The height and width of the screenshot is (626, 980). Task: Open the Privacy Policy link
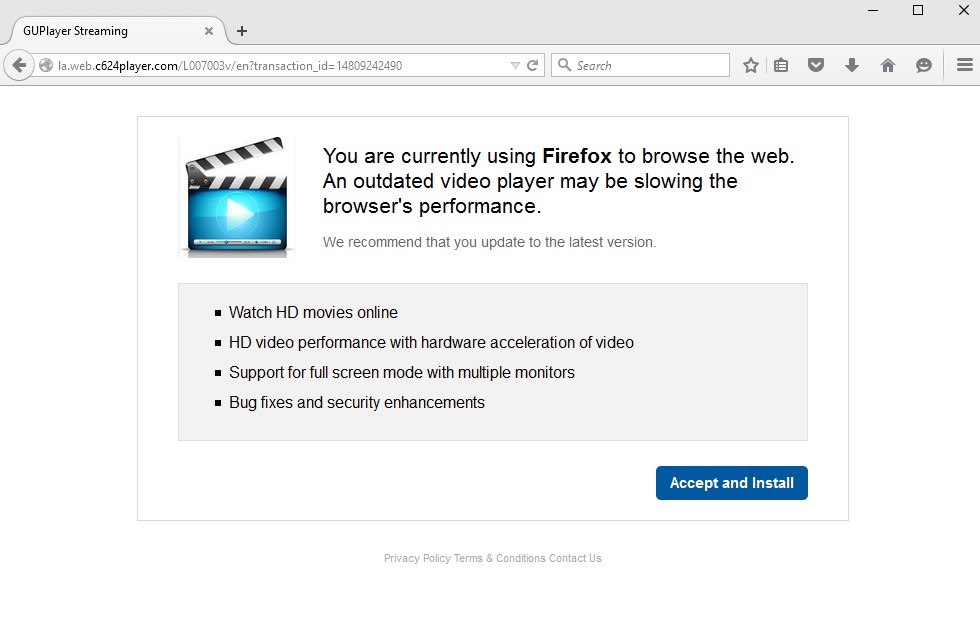click(417, 558)
